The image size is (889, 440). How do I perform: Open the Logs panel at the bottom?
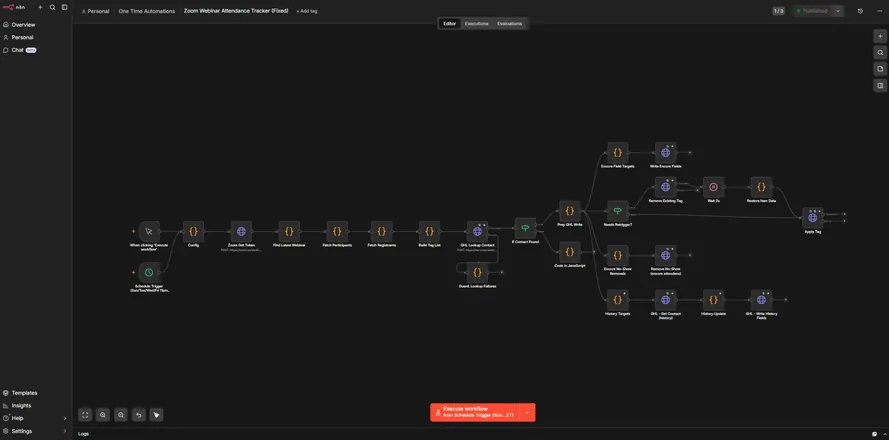[x=83, y=434]
